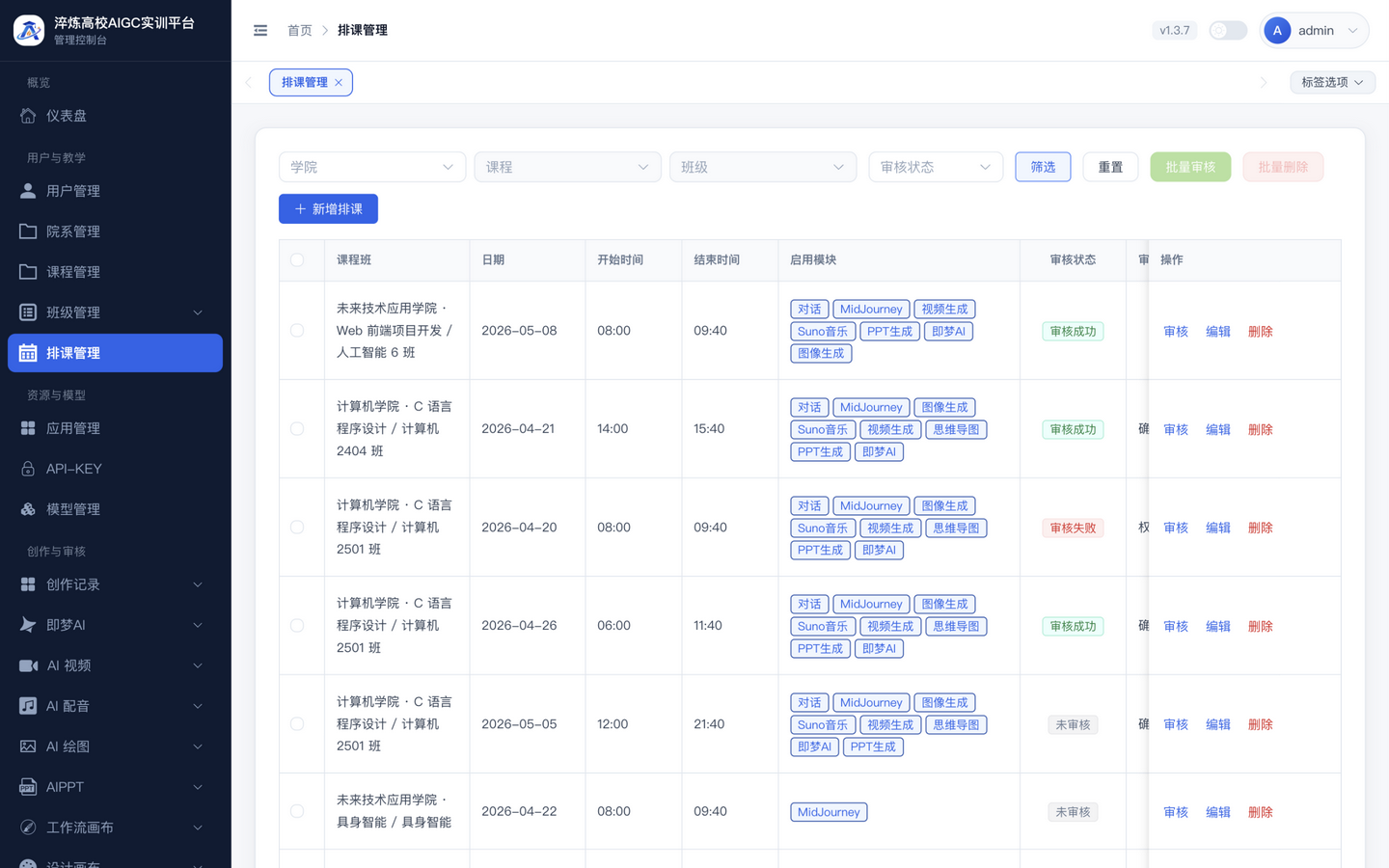Viewport: 1389px width, 868px height.
Task: Tick the checkbox for the 2026-04-21 row
Action: pos(297,429)
